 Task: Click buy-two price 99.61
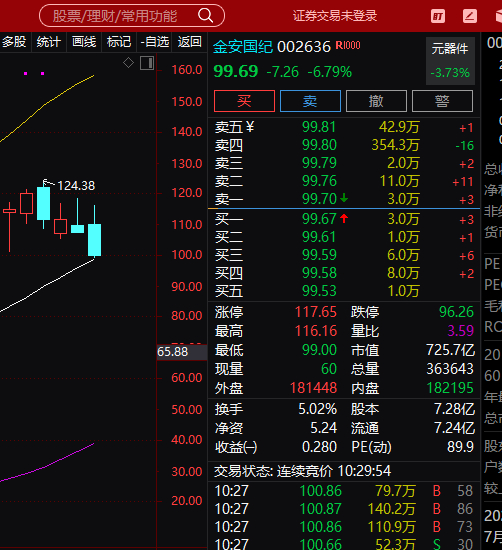[319, 237]
